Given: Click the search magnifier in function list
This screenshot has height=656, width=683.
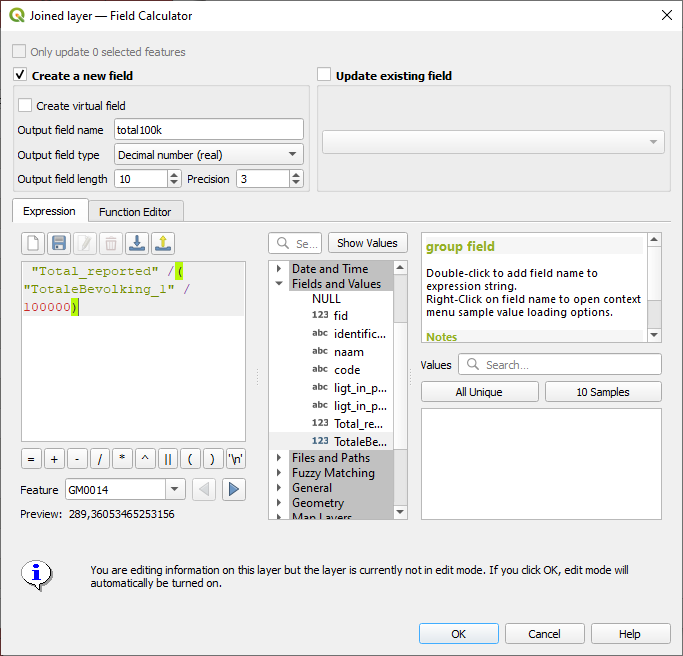Looking at the screenshot, I should [x=283, y=243].
